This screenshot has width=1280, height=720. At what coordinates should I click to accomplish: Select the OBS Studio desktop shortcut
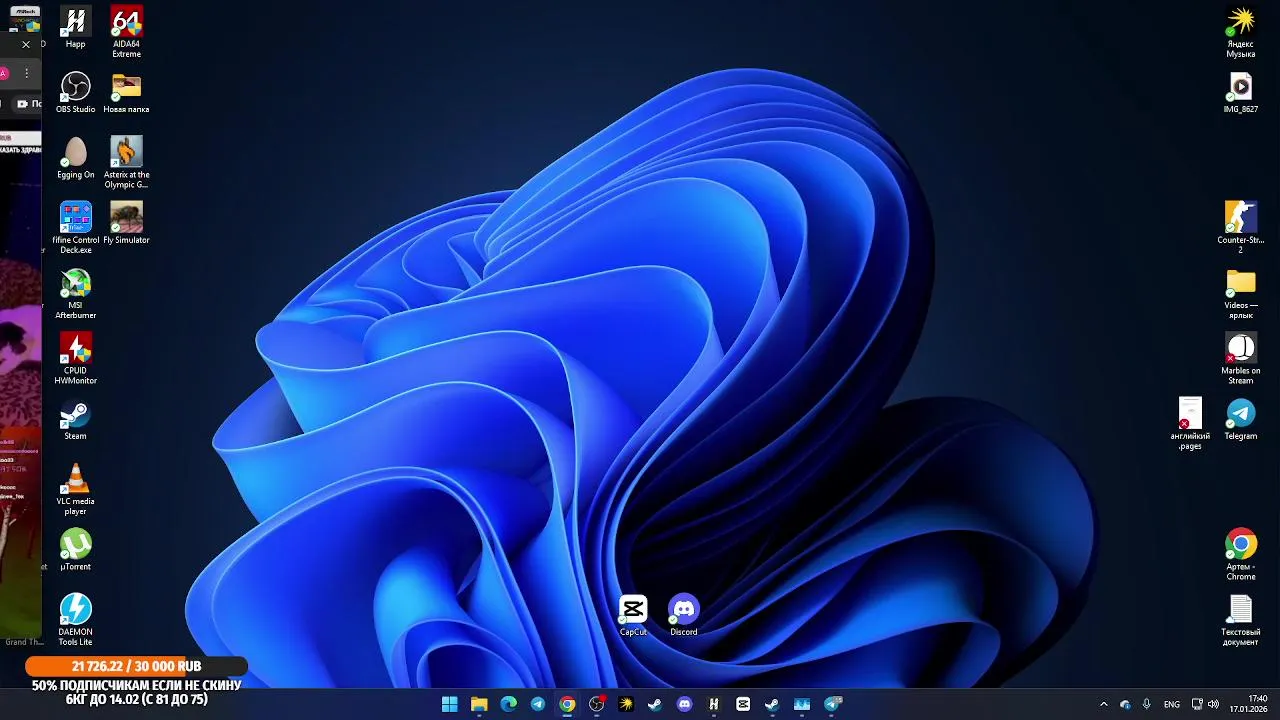(76, 92)
